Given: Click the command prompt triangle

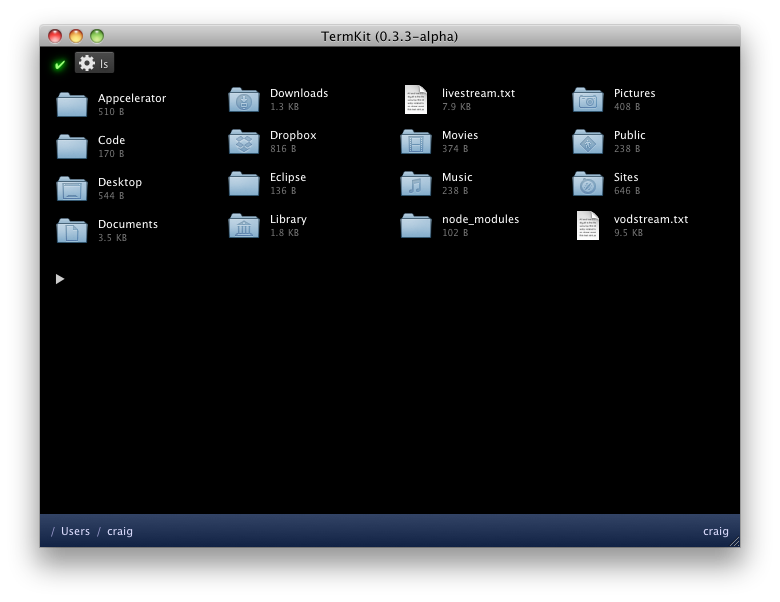Looking at the screenshot, I should coord(60,279).
